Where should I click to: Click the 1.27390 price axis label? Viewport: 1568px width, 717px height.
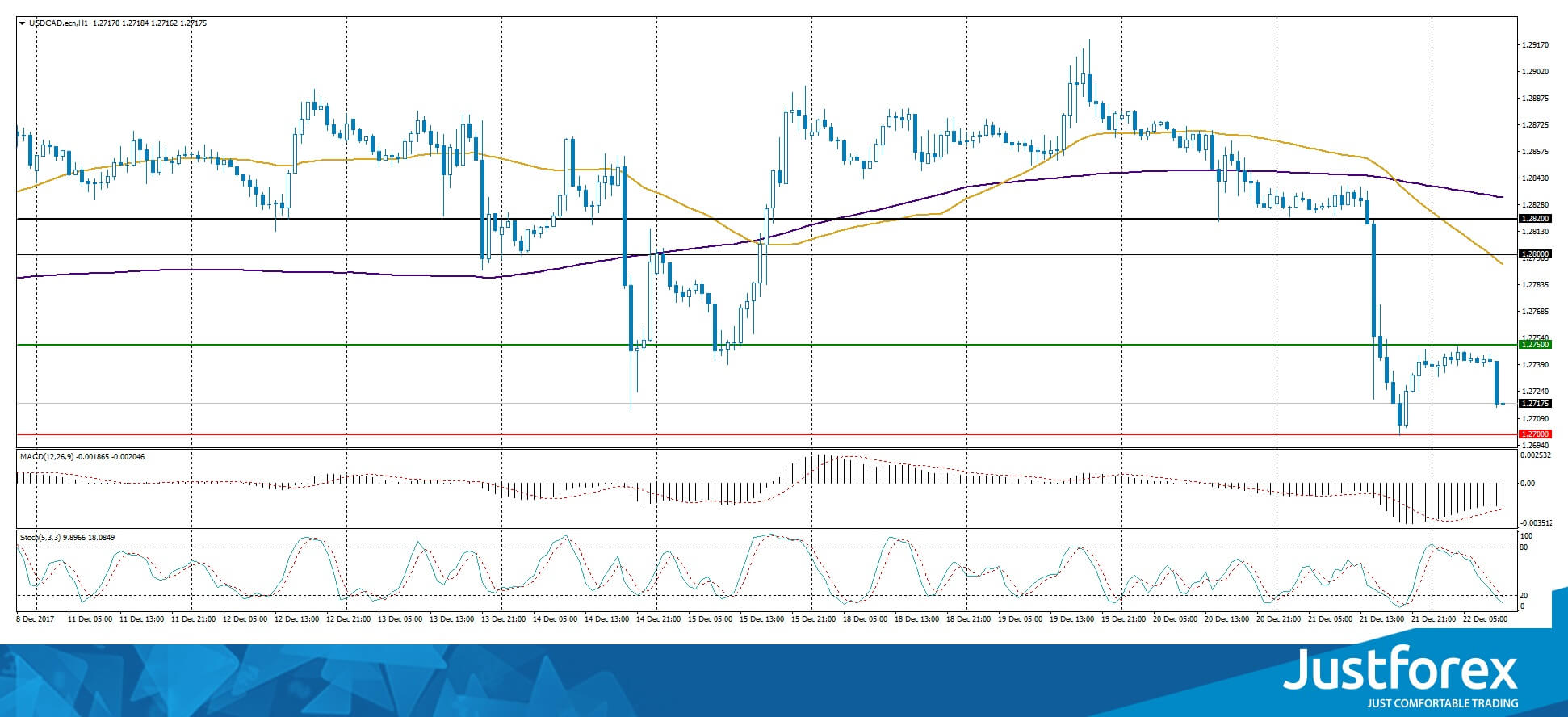click(x=1535, y=365)
